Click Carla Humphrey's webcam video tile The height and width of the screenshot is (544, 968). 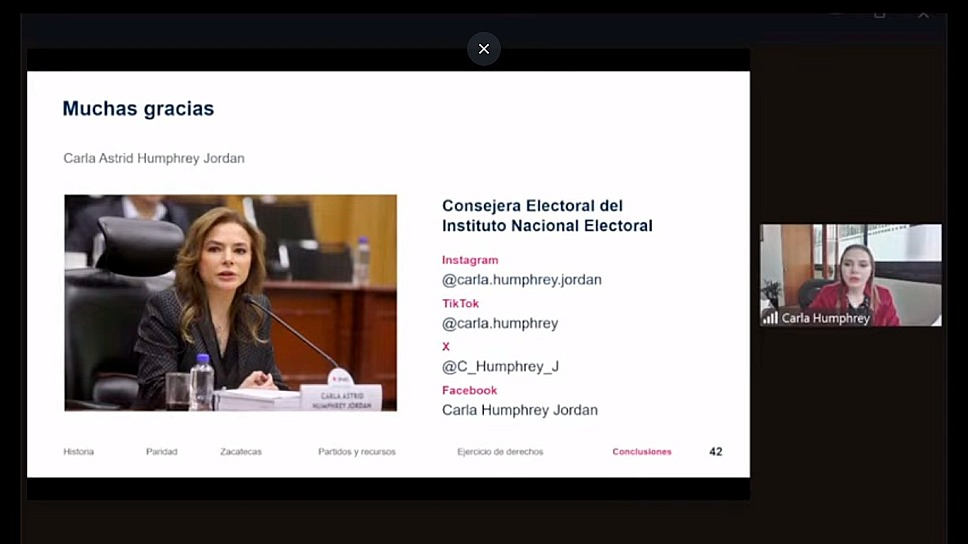tap(851, 275)
